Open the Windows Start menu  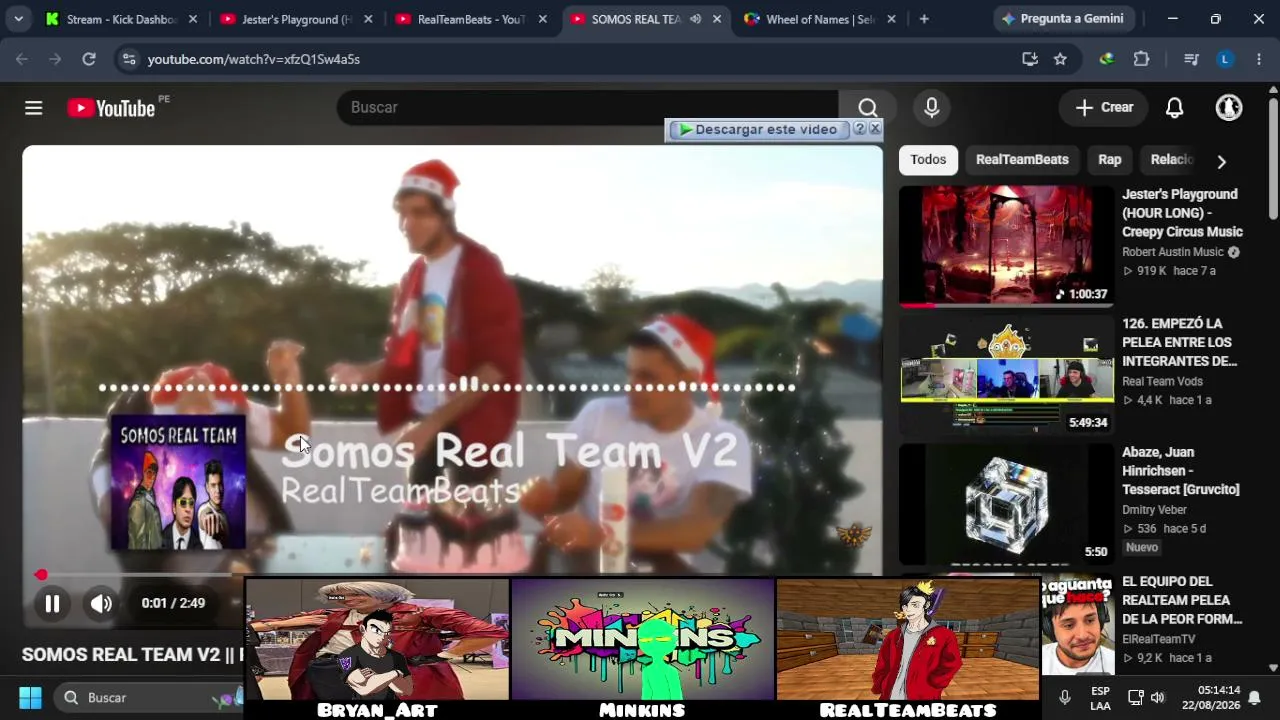30,698
